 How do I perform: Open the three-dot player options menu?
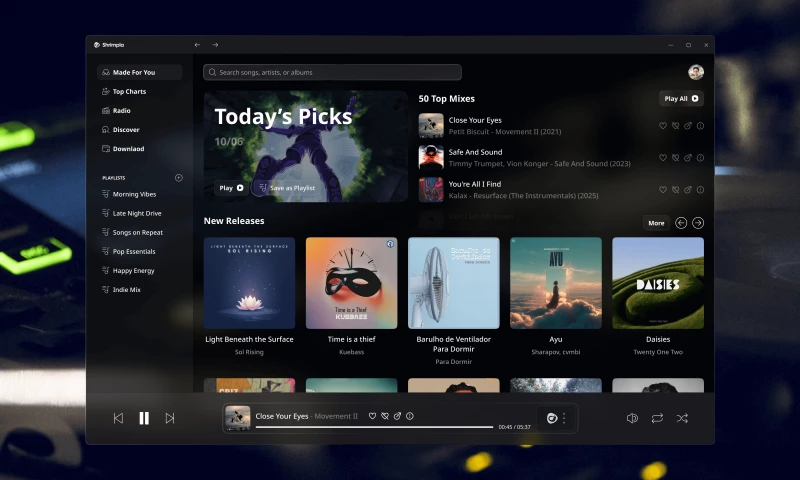pos(564,418)
